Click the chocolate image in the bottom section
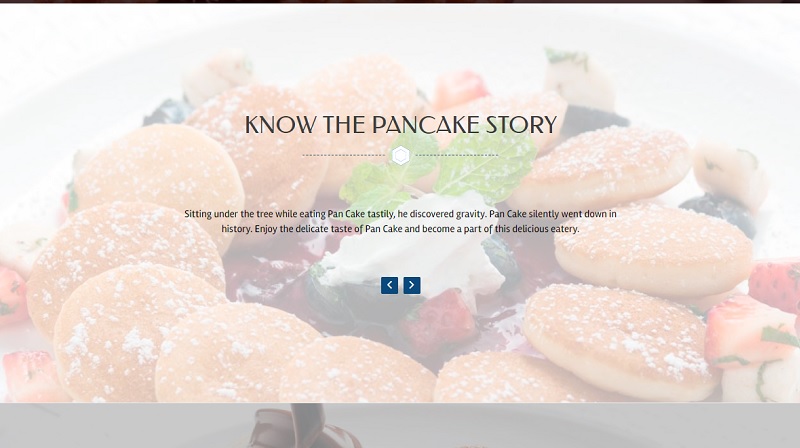 pyautogui.click(x=305, y=426)
